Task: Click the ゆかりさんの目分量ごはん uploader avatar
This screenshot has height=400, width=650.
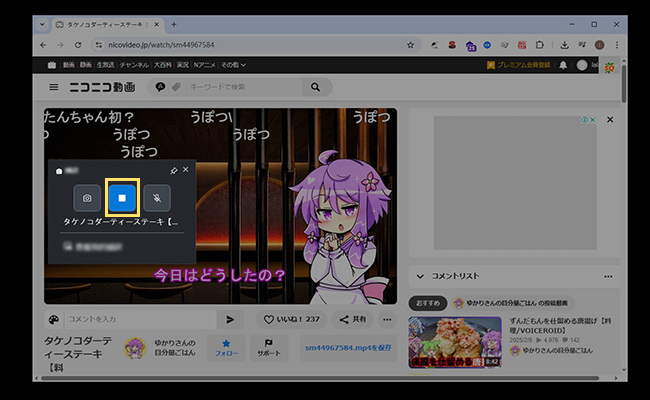Action: 135,348
